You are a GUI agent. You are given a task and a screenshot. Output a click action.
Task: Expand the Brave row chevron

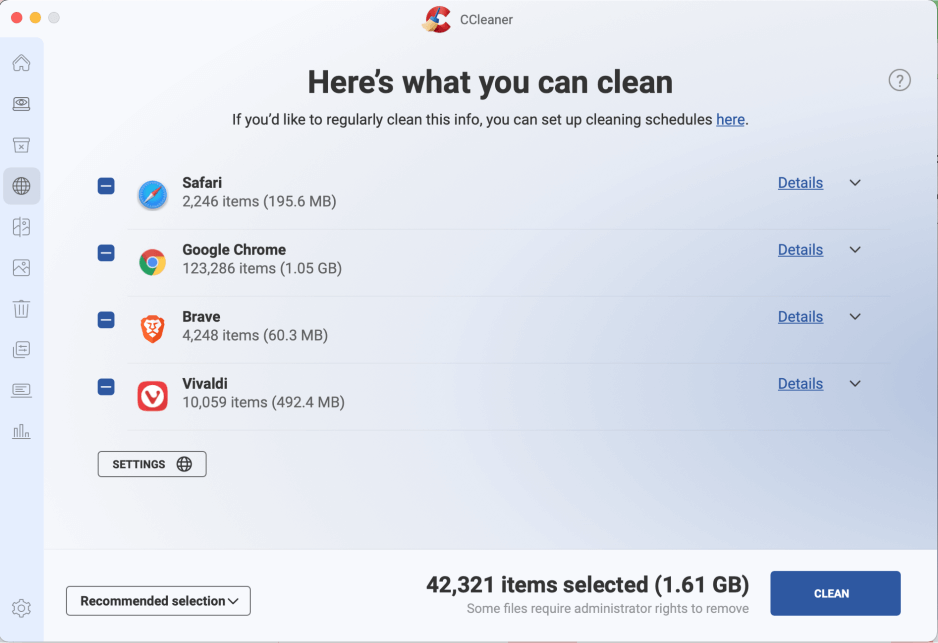coord(855,317)
